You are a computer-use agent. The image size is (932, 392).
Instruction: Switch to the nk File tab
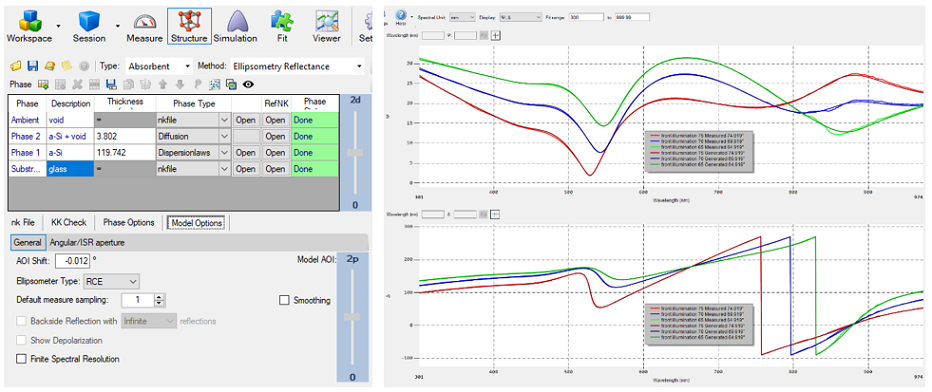point(23,223)
